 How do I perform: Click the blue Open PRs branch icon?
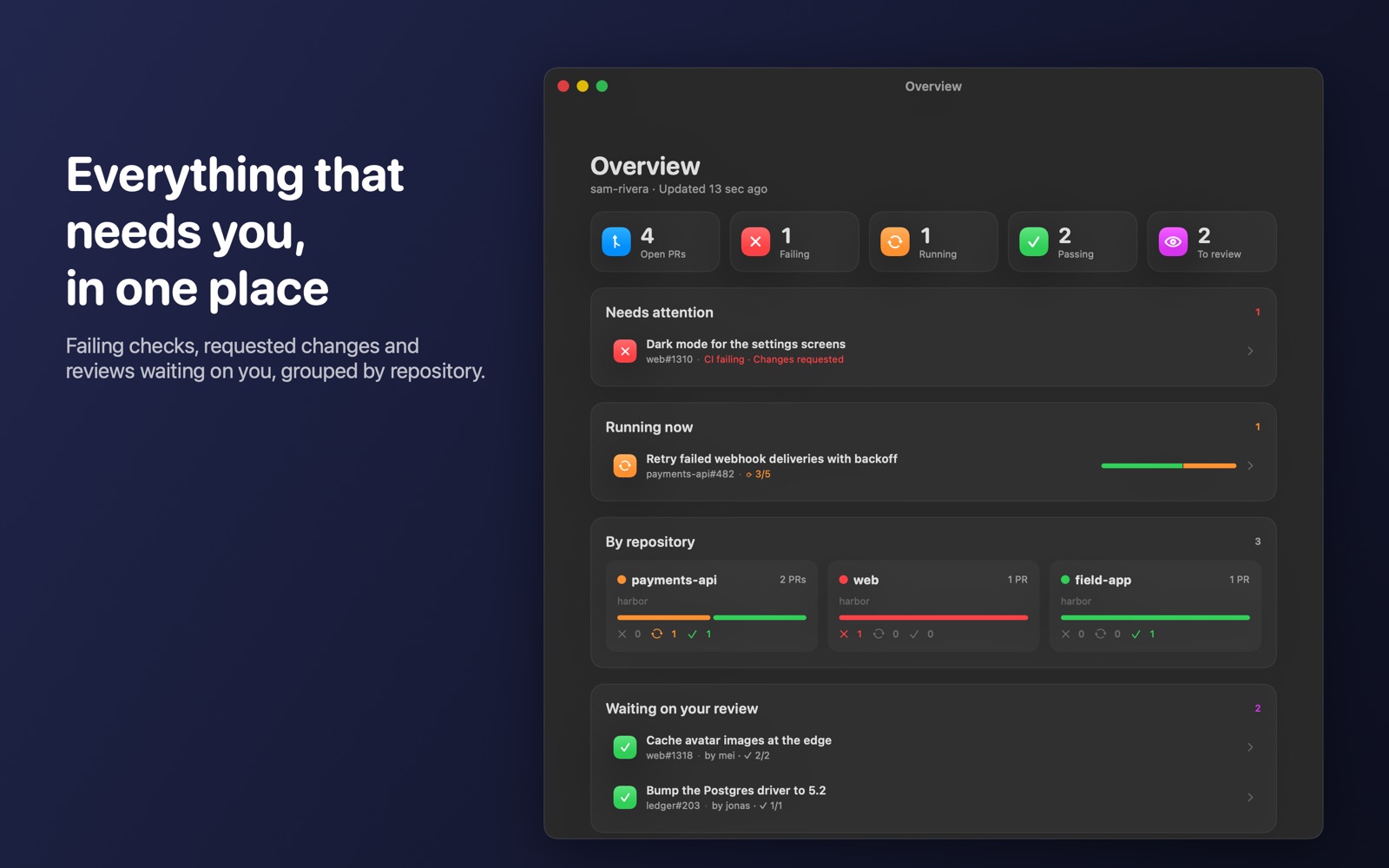pyautogui.click(x=616, y=242)
